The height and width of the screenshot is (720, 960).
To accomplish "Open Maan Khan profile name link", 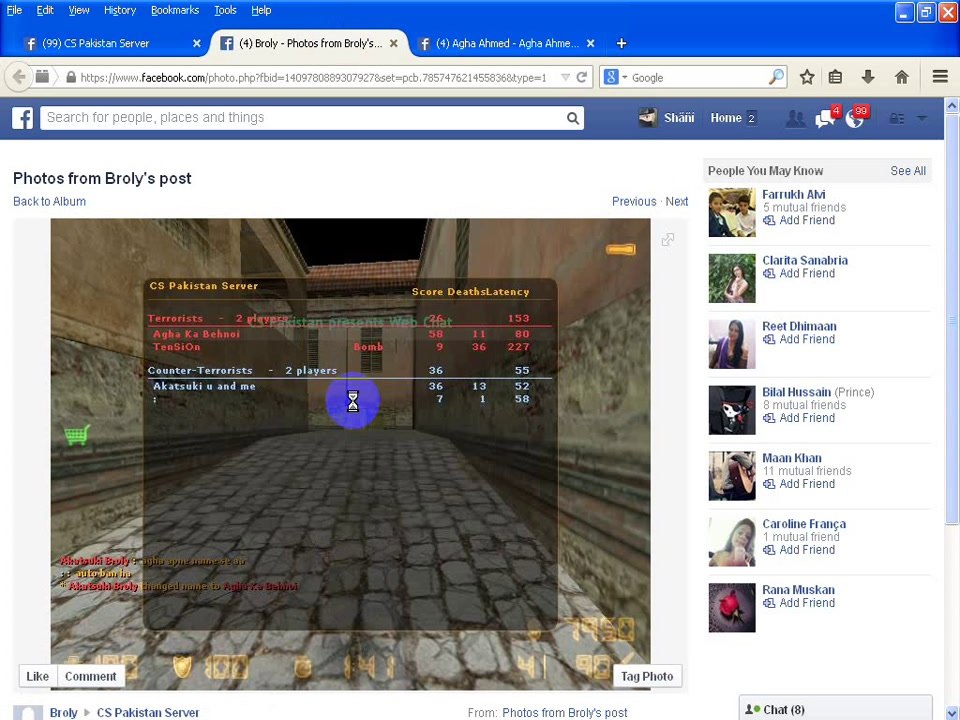I will [x=792, y=458].
